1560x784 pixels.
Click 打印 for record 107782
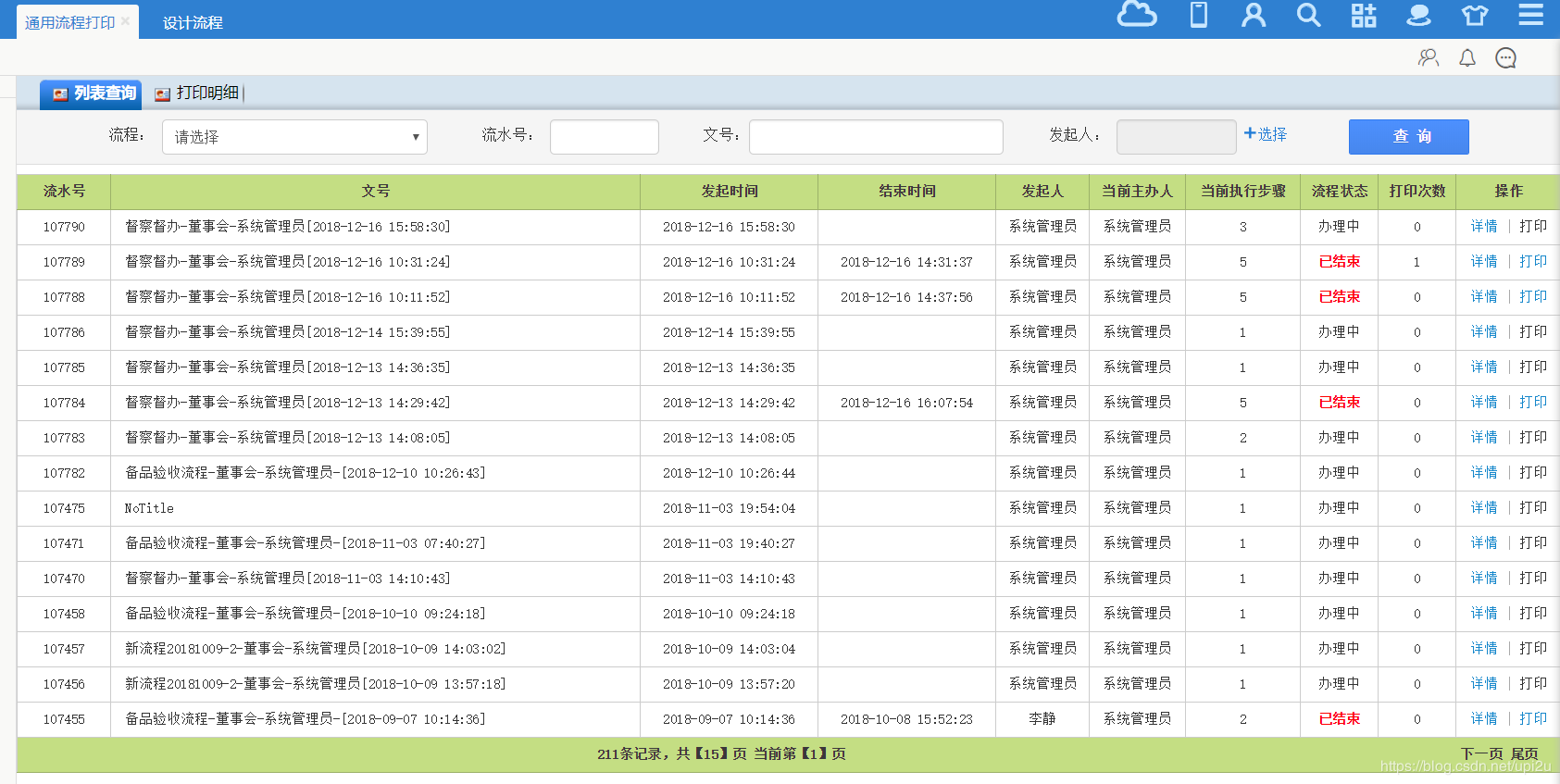coord(1533,473)
